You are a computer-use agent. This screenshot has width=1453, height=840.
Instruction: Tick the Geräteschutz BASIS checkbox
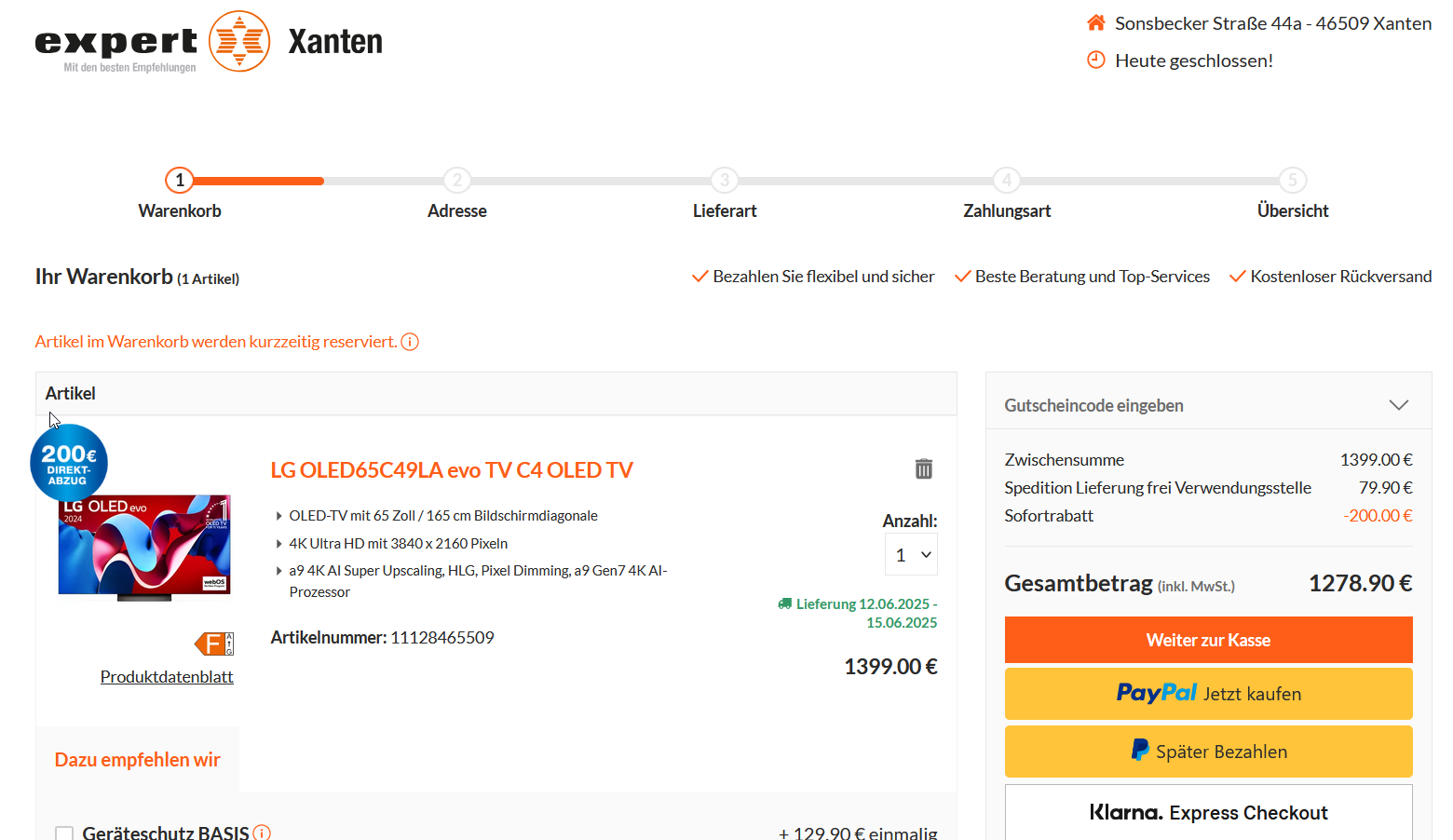(x=64, y=833)
